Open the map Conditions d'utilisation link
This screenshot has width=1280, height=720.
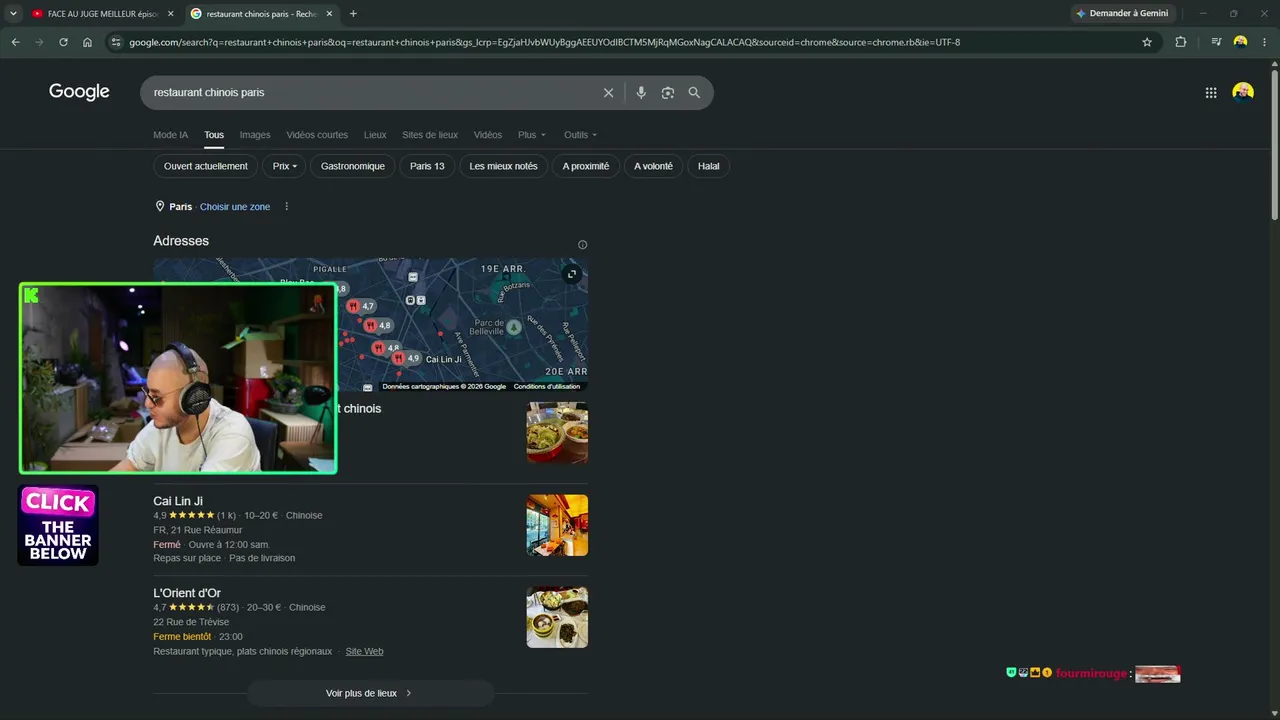pos(547,386)
